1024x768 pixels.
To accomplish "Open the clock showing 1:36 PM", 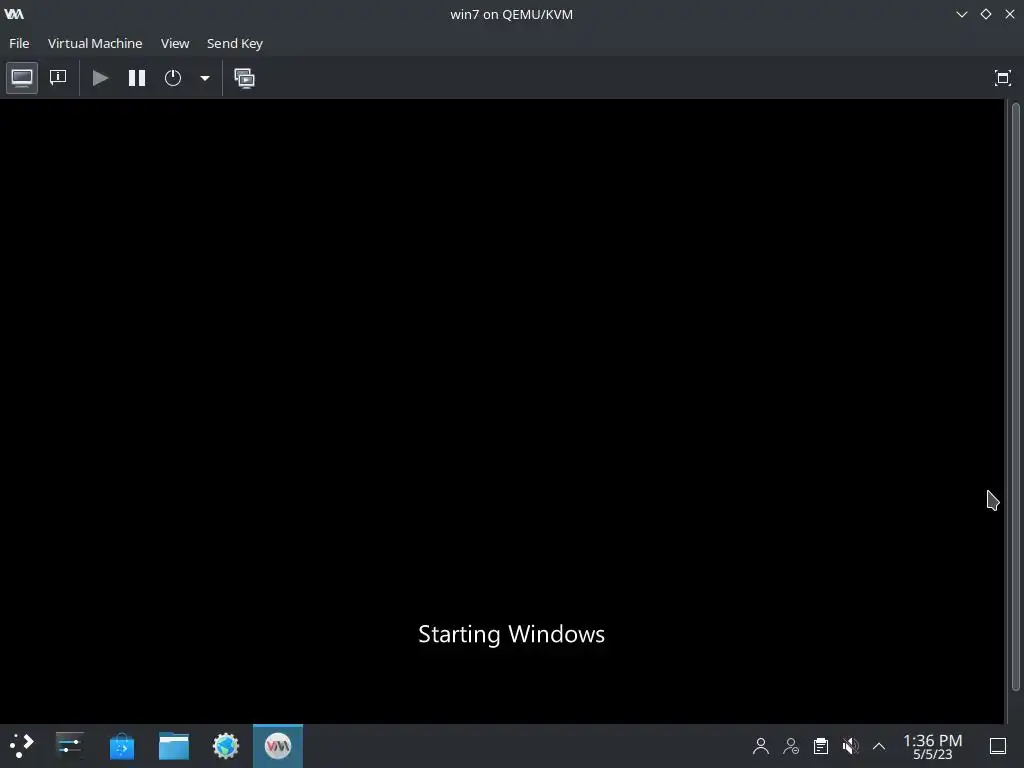I will 933,746.
